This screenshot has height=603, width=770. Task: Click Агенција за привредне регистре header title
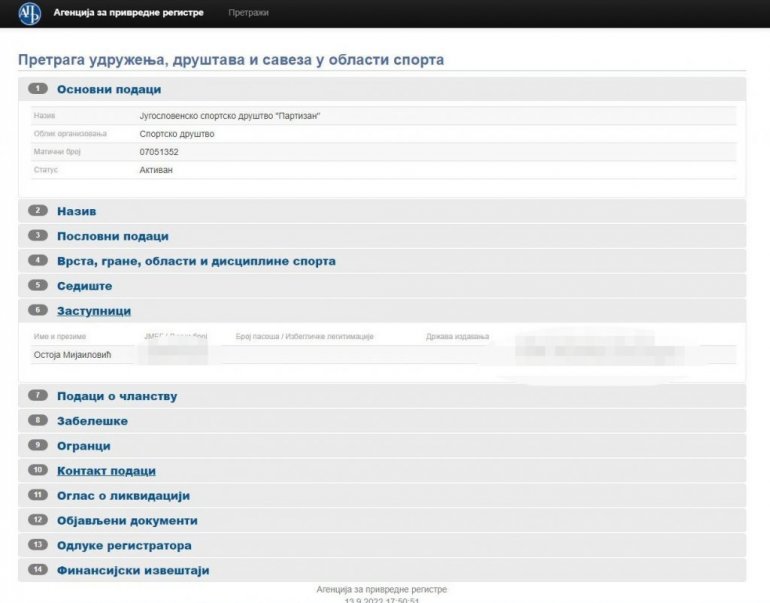click(128, 13)
